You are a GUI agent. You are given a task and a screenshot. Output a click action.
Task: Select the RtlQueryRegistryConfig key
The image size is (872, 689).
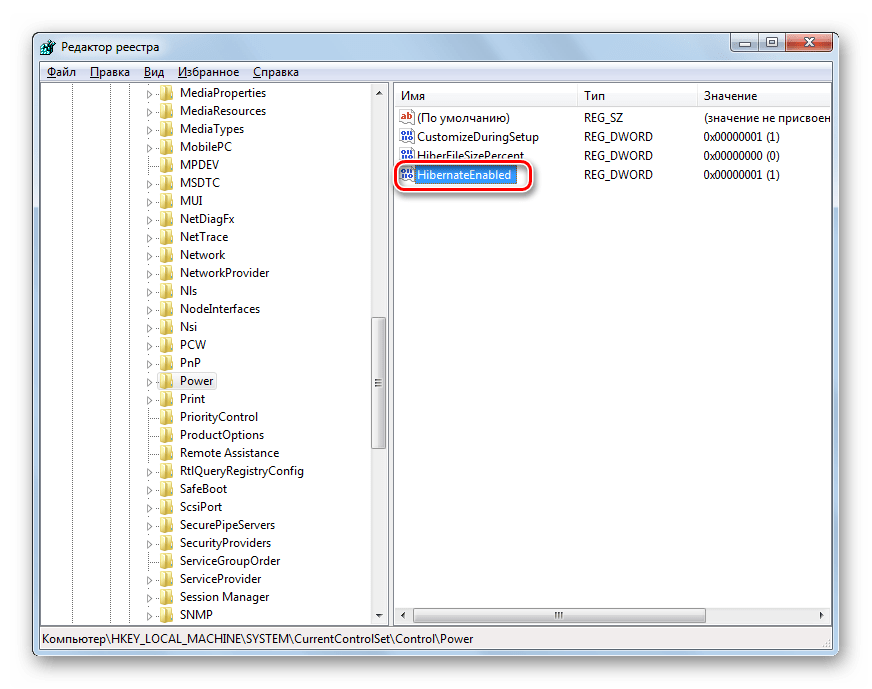(x=241, y=471)
